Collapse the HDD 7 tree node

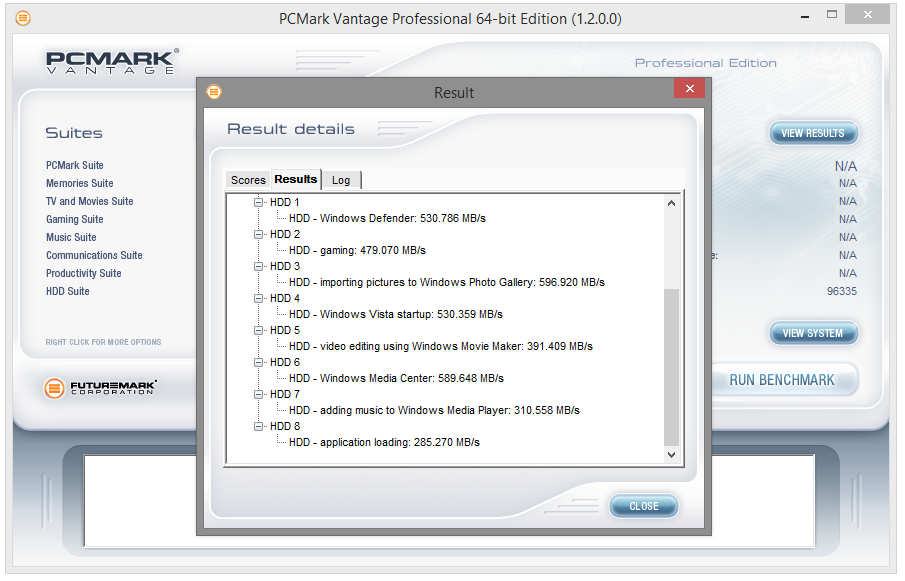click(x=259, y=395)
